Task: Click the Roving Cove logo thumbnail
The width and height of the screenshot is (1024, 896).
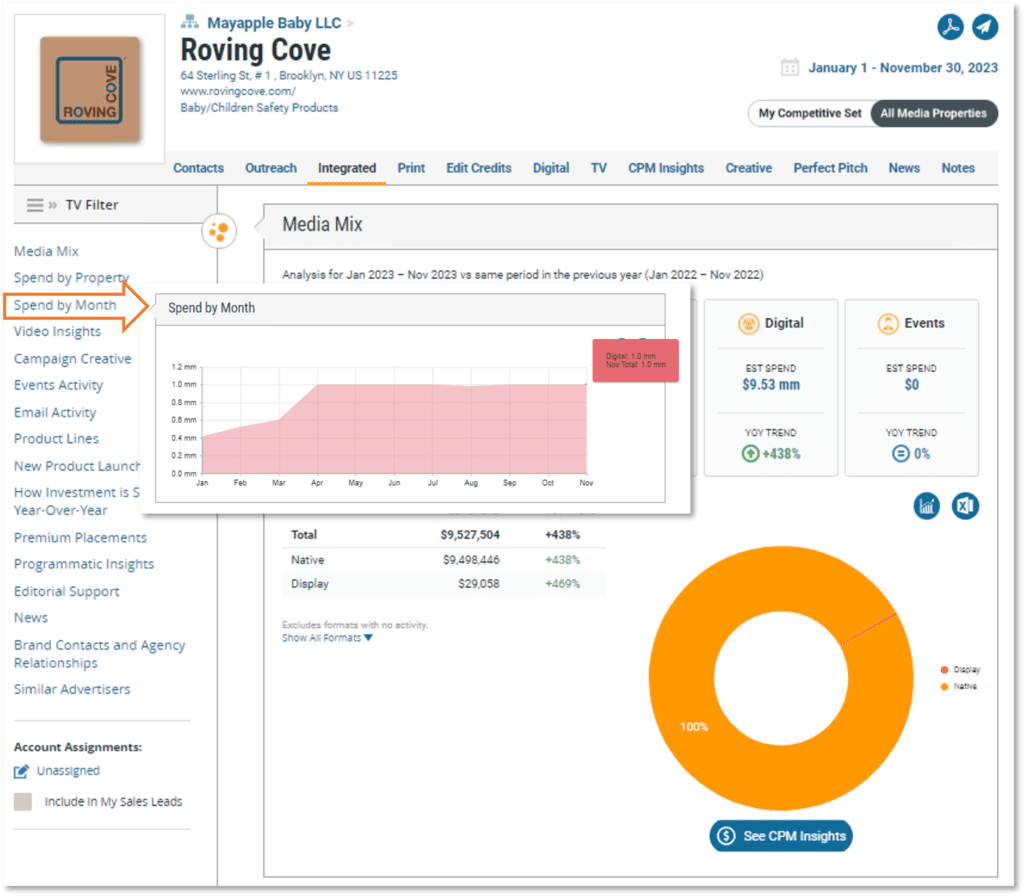Action: click(89, 89)
